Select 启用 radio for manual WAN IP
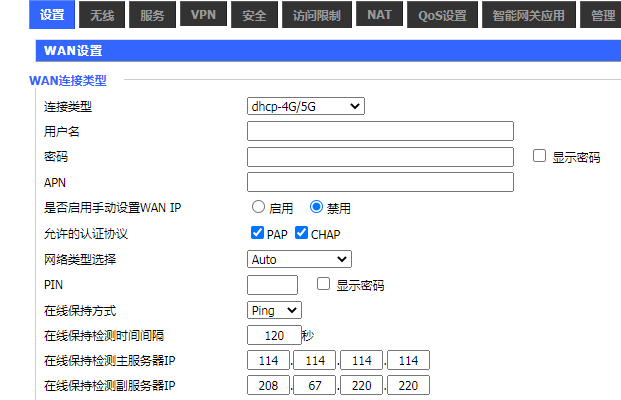This screenshot has height=400, width=621. (258, 207)
